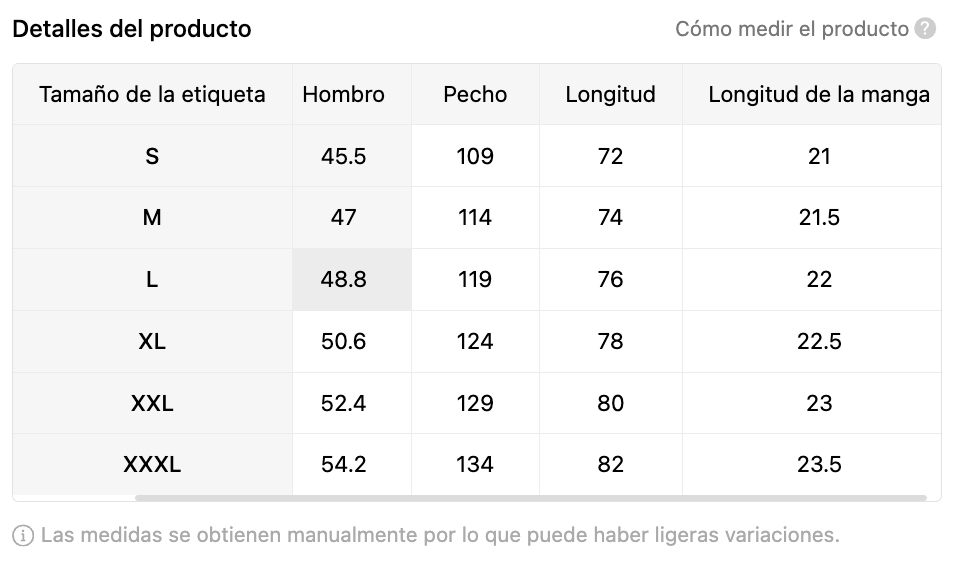Select the XL size row label
The height and width of the screenshot is (570, 966).
pyautogui.click(x=152, y=342)
